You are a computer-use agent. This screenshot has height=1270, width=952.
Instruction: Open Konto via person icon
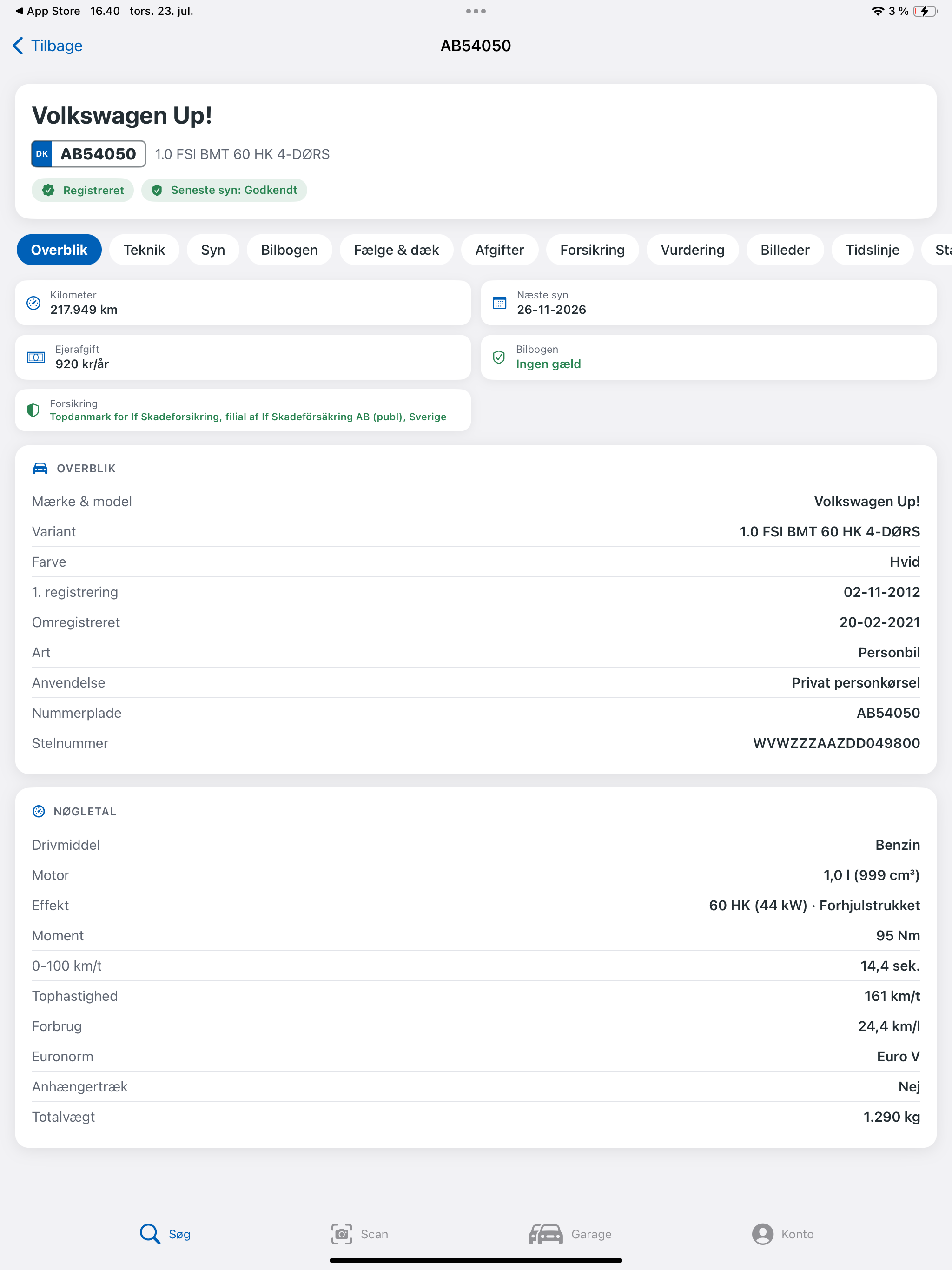click(762, 1234)
